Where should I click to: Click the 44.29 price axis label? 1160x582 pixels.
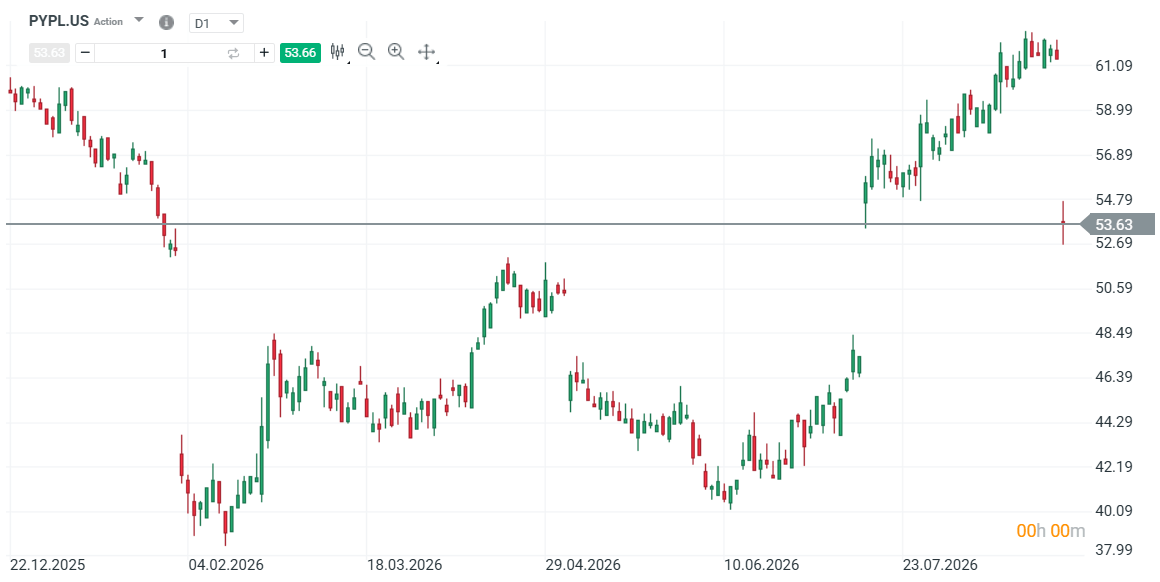coord(1113,422)
